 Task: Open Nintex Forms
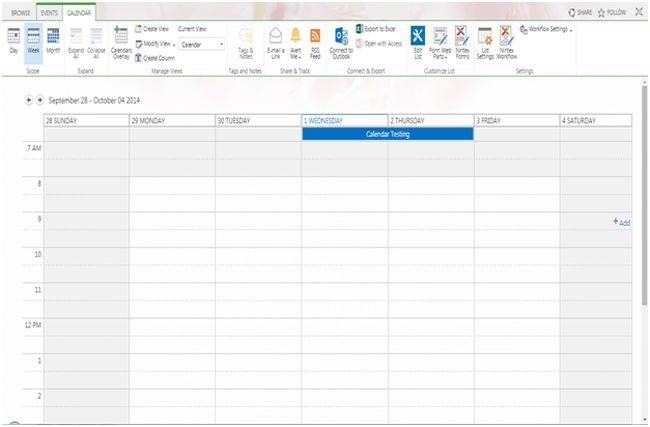coord(462,42)
